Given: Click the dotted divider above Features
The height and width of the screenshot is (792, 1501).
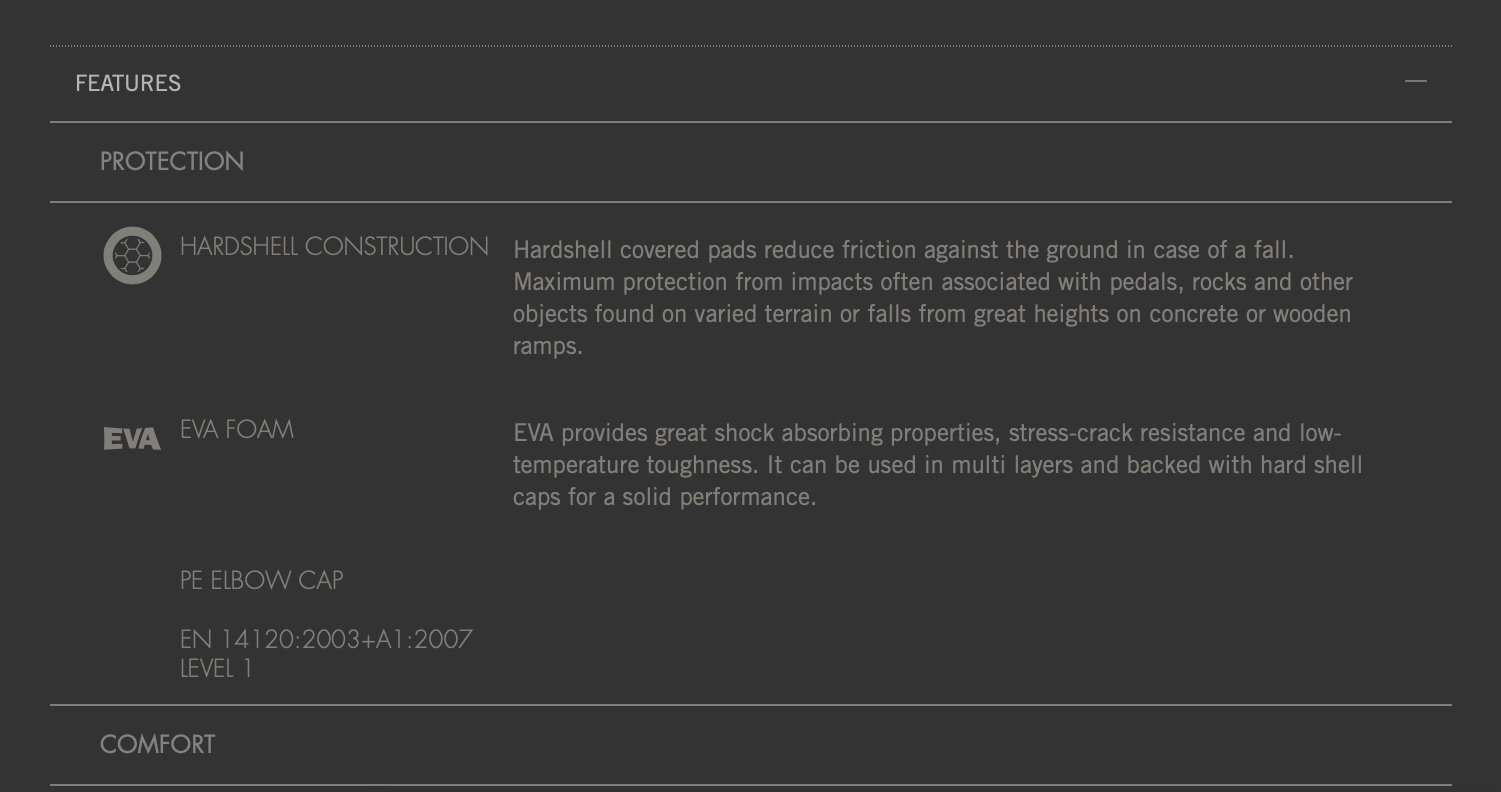Looking at the screenshot, I should pyautogui.click(x=750, y=46).
